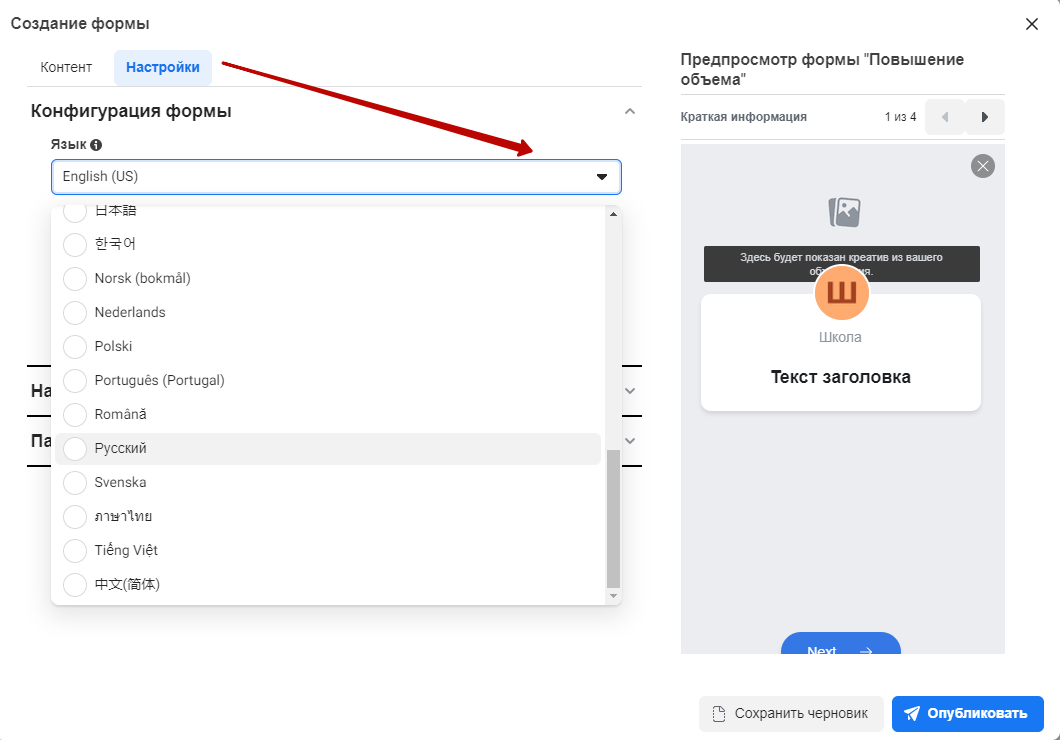Select the 한국어 radio button

(75, 245)
